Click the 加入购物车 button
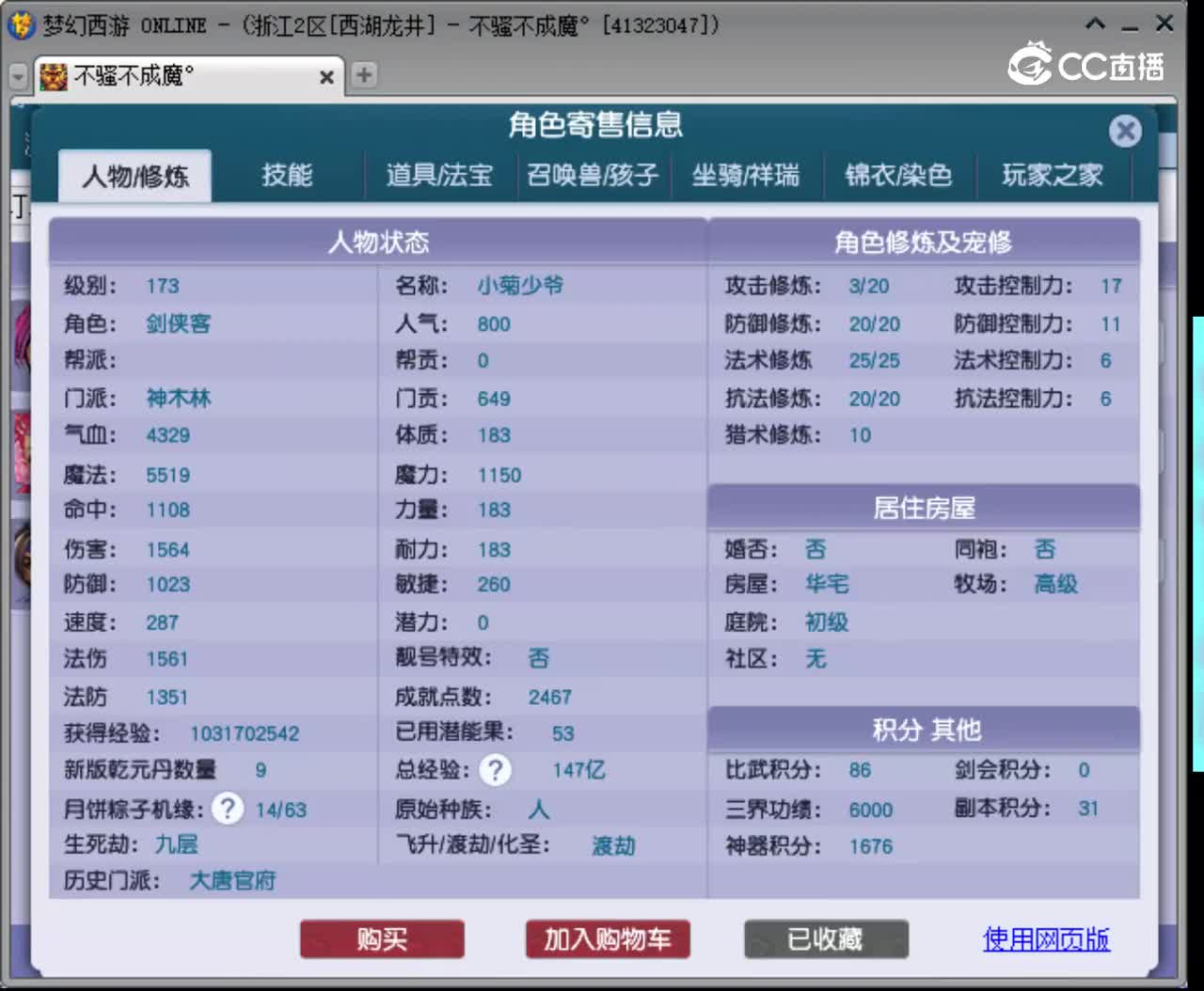The image size is (1204, 991). 608,939
